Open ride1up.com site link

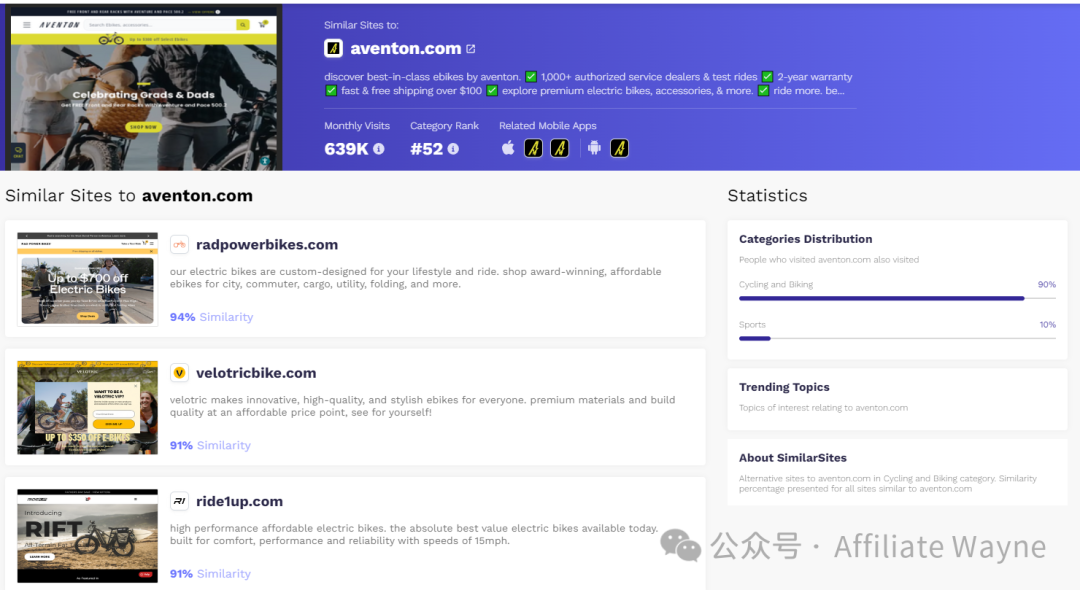click(240, 501)
